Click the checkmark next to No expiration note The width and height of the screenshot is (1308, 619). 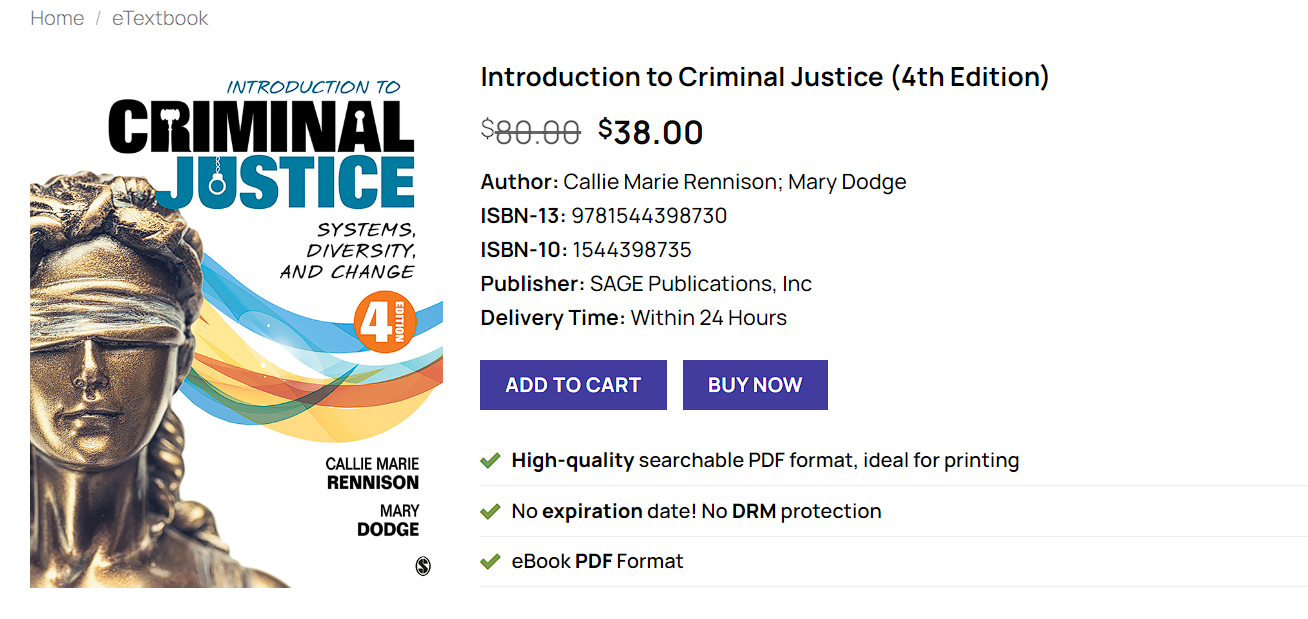click(489, 511)
